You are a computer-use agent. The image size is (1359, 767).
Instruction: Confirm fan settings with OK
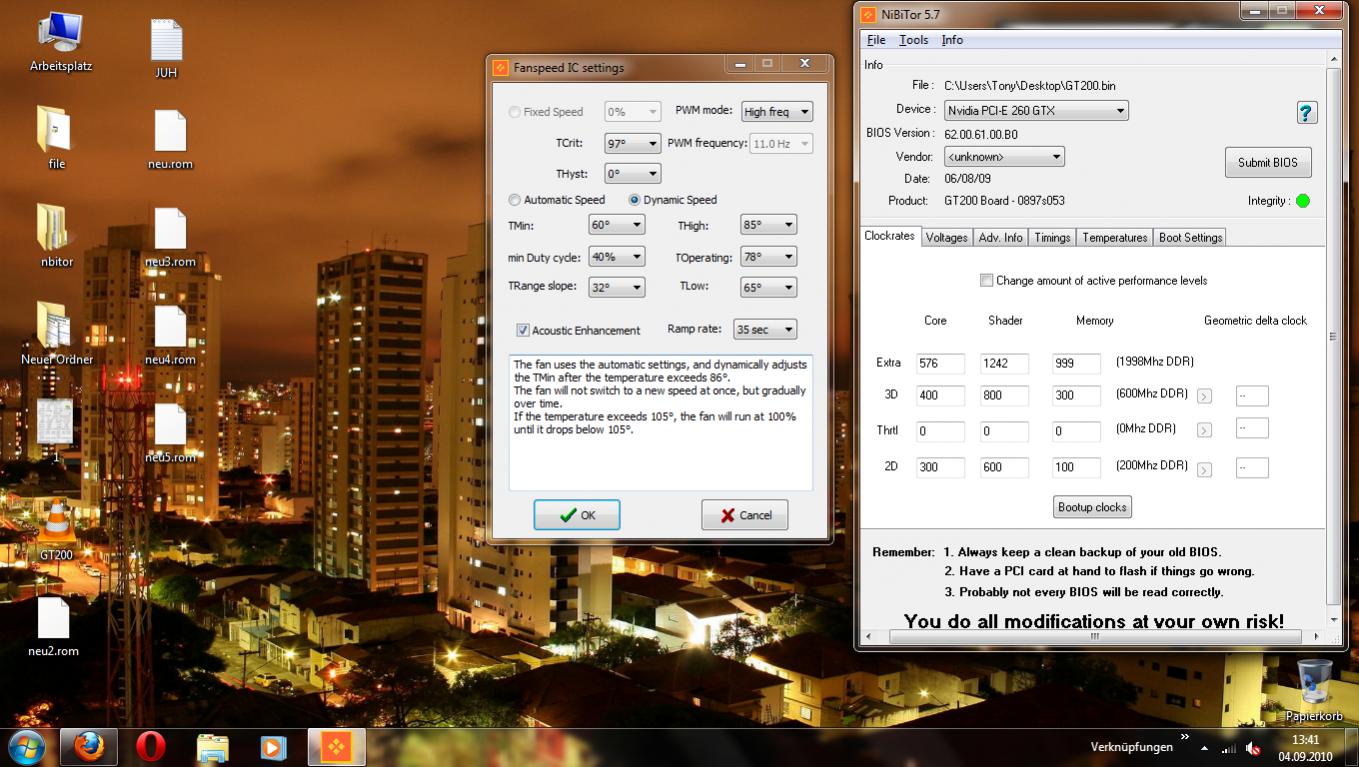pyautogui.click(x=577, y=515)
